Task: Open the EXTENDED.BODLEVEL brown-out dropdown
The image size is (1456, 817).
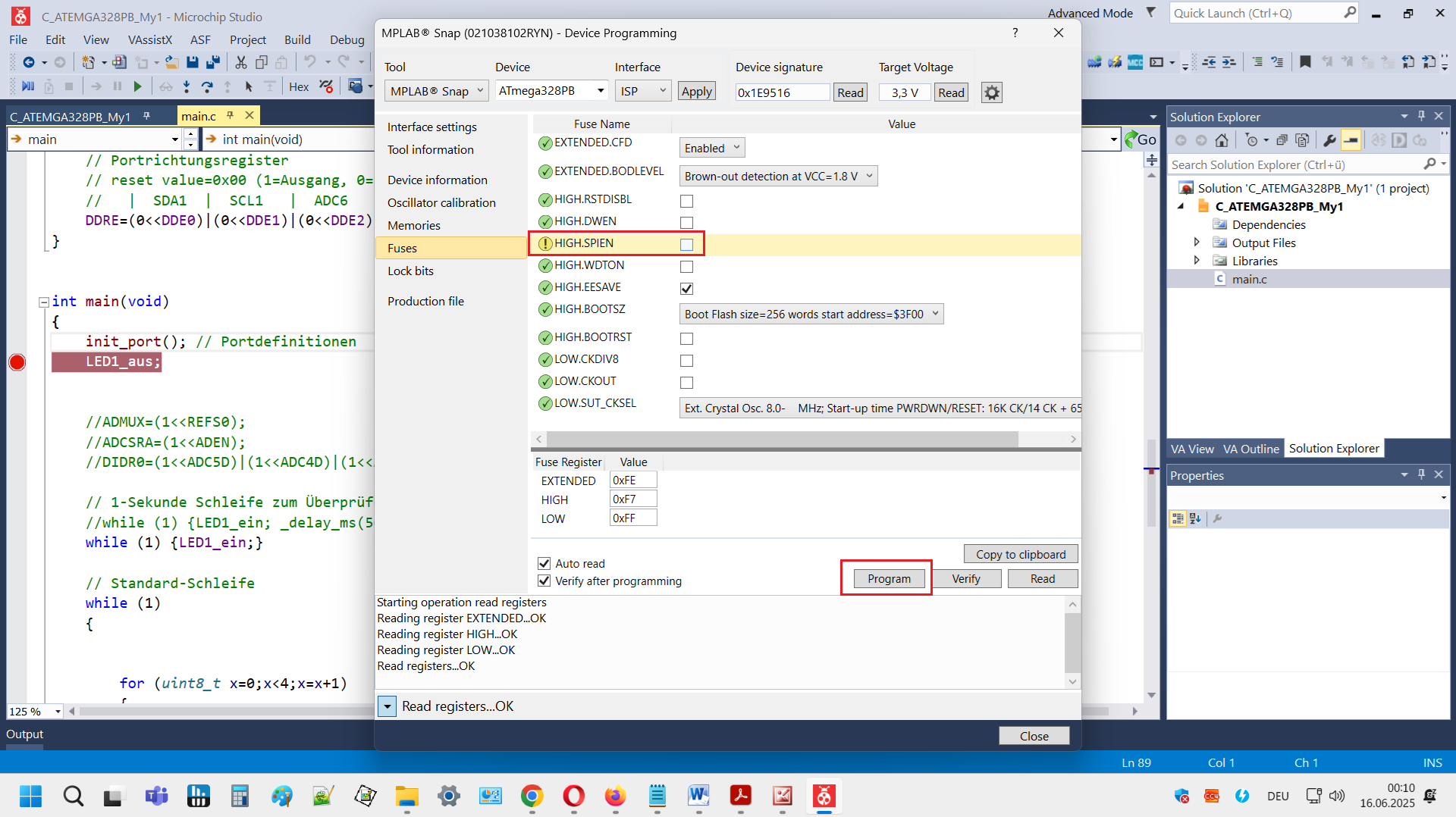Action: pos(777,177)
